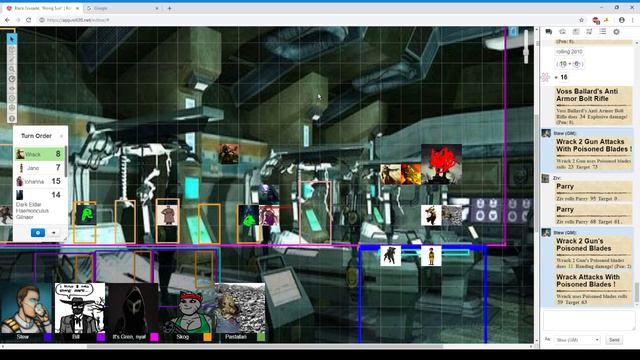The image size is (640, 360).
Task: Choose the Drawing brush tool
Action: point(12,59)
